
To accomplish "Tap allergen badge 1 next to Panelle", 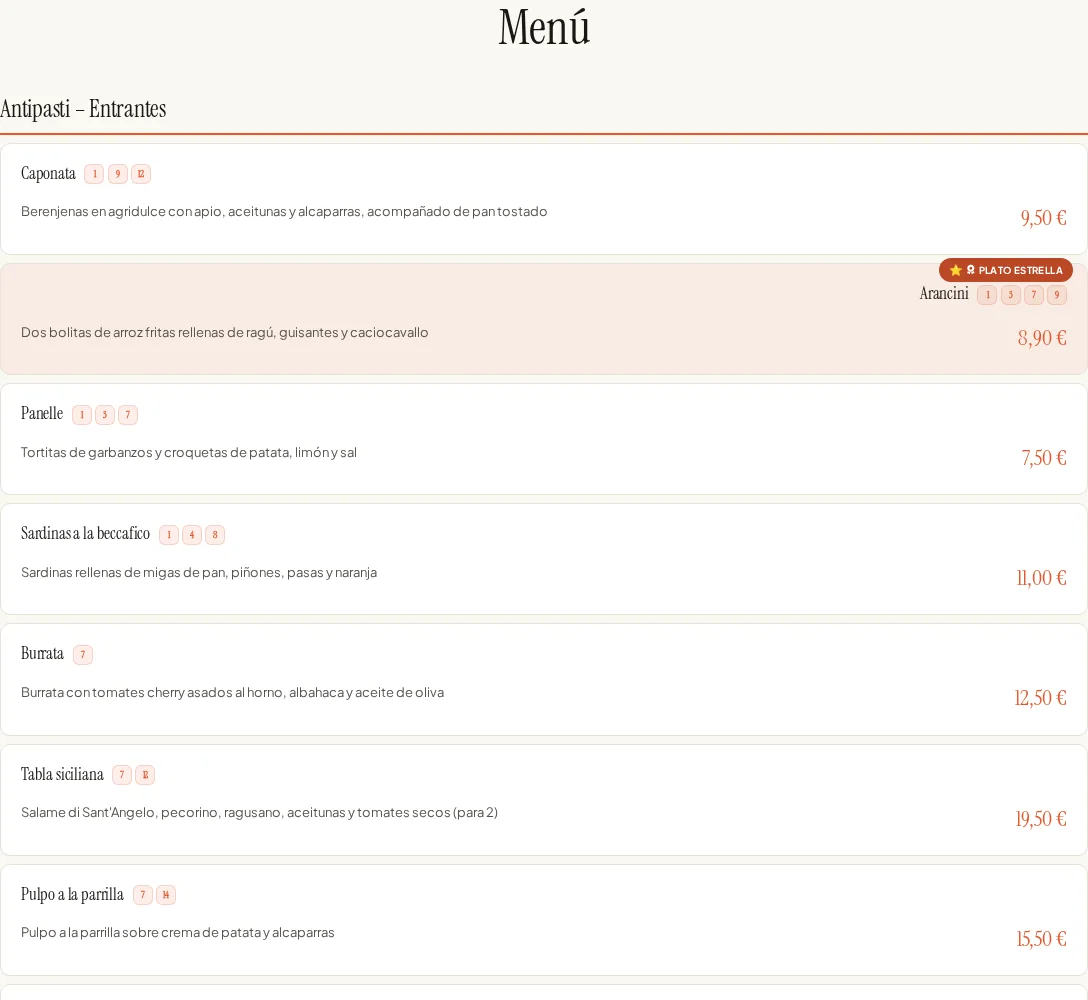I will point(82,415).
